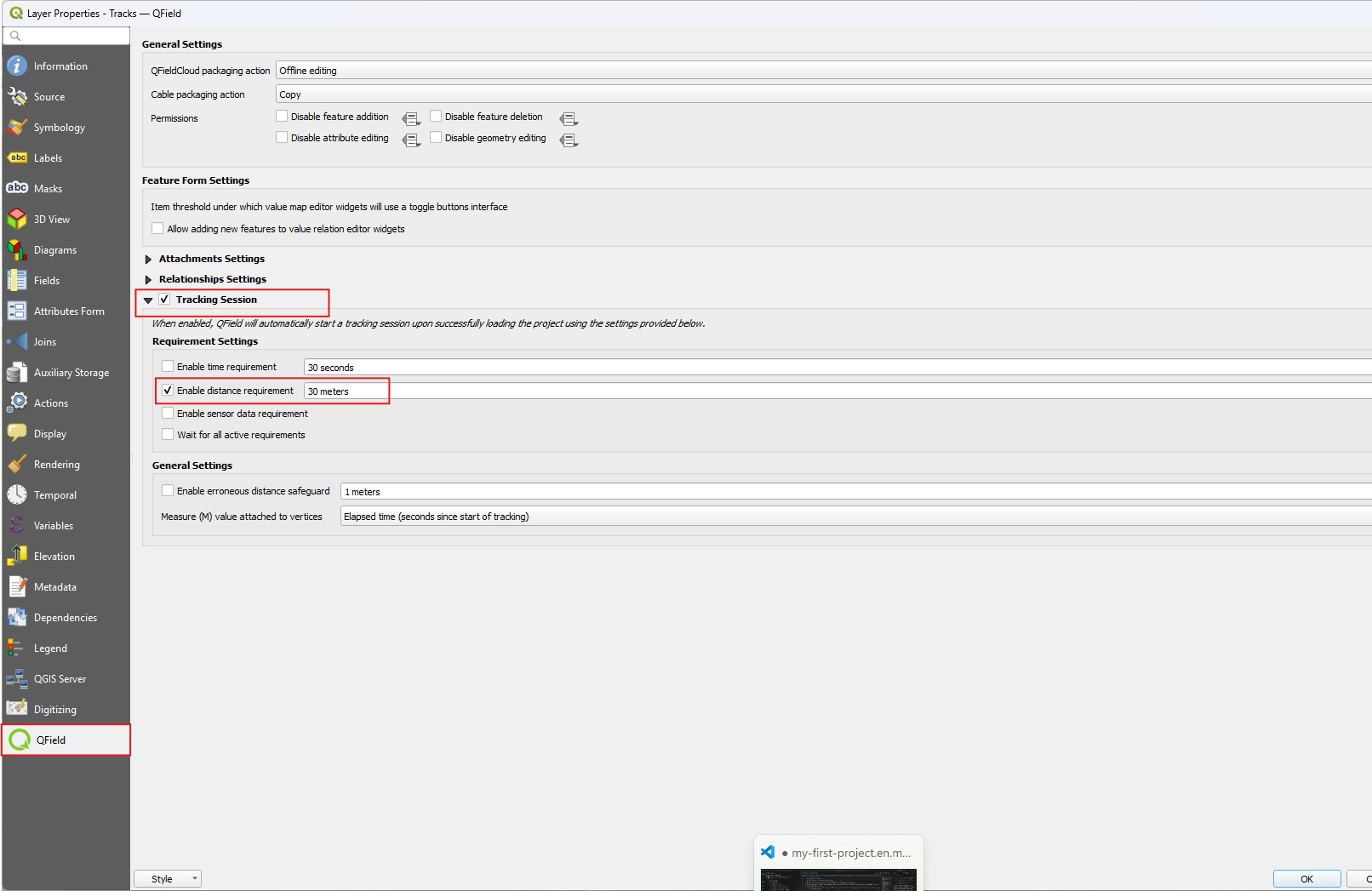Expand Attachments Settings section
This screenshot has width=1372, height=891.
(149, 260)
